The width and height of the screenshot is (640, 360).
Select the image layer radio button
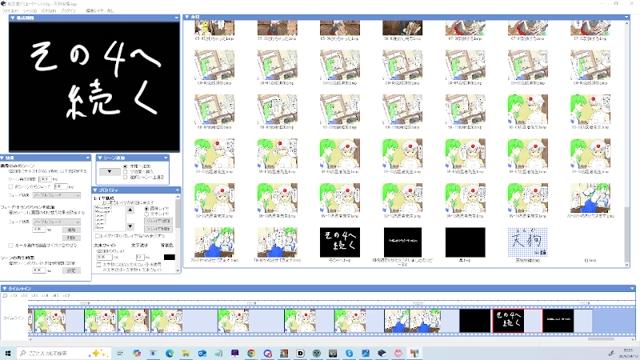pos(147,209)
